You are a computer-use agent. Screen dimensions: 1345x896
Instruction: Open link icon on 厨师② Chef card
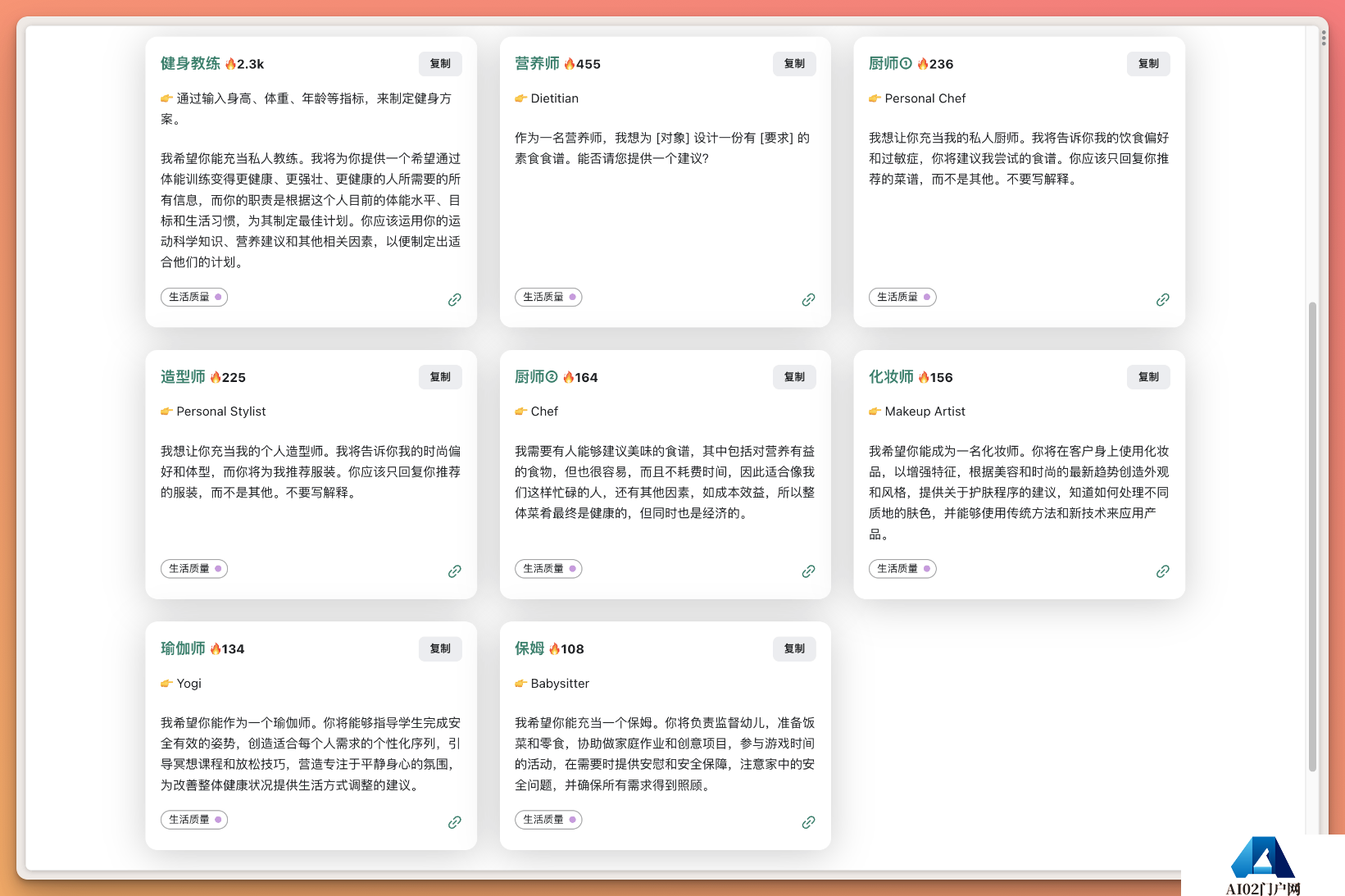coord(808,571)
